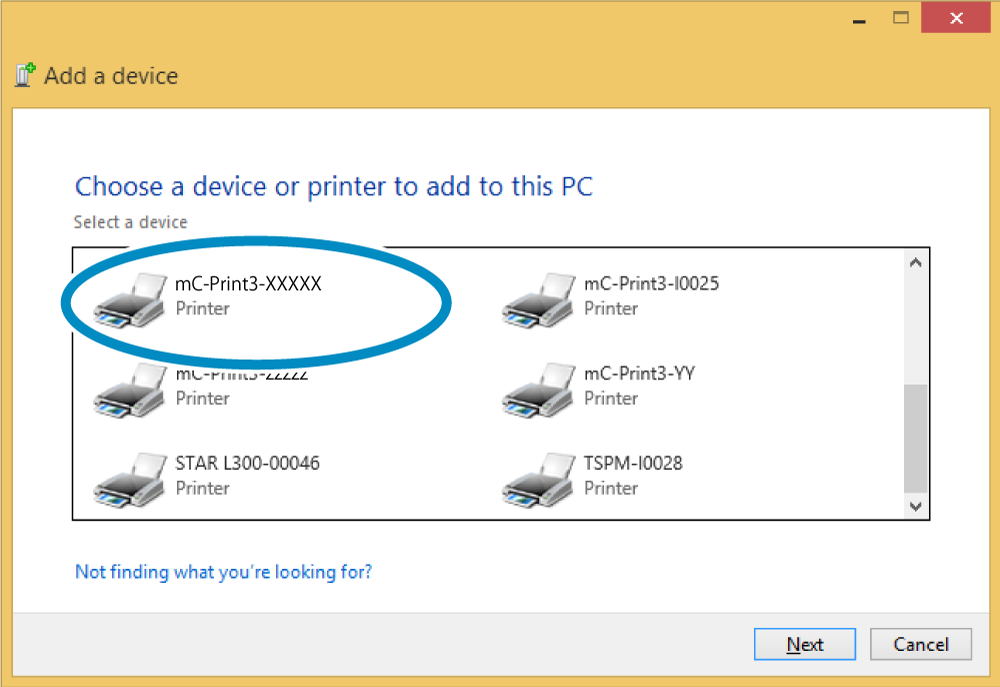Open "Not finding what you're looking for?" link
Screen dimensions: 1000x687
tap(224, 572)
